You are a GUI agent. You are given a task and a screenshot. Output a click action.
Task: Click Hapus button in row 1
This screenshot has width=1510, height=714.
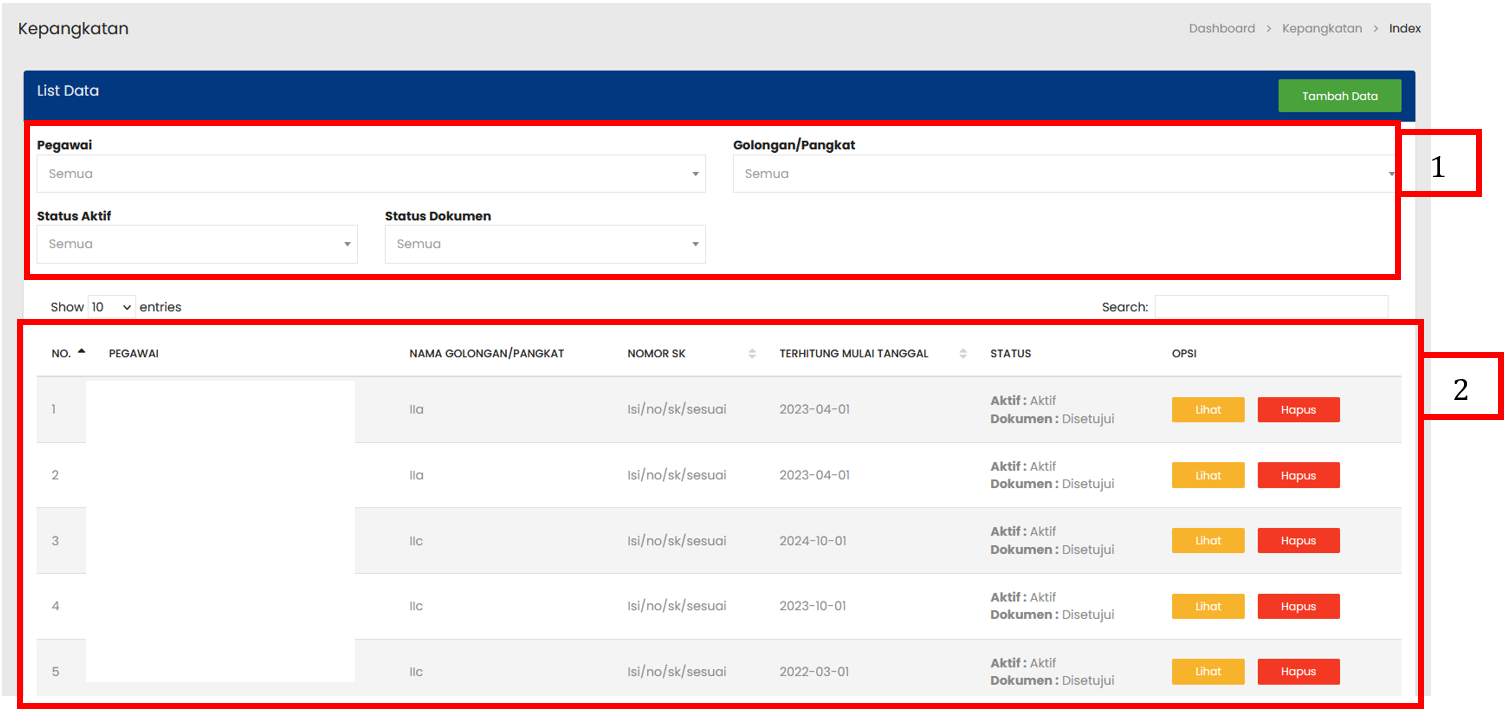point(1298,410)
